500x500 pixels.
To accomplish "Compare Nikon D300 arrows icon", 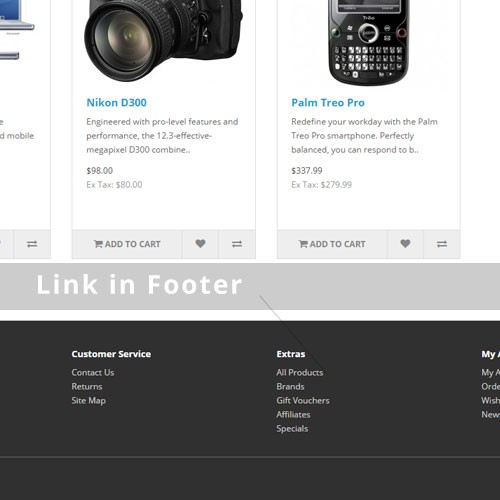I will (x=237, y=244).
